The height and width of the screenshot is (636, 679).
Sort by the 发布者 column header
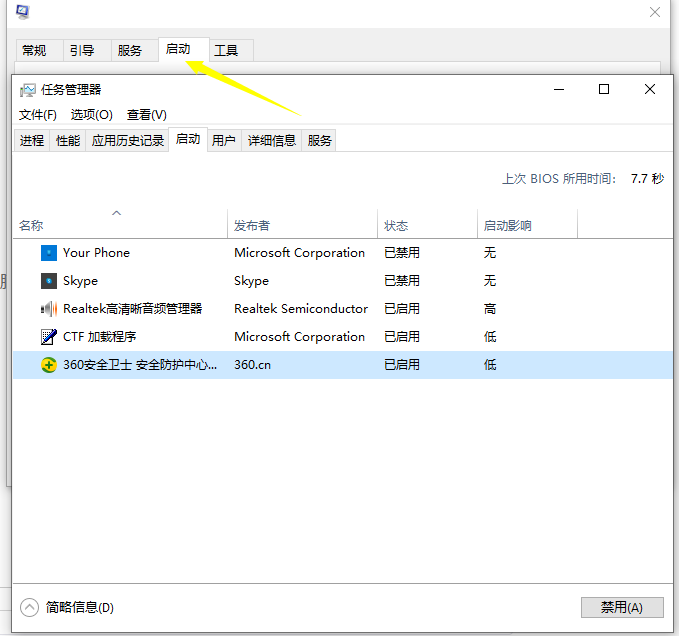(302, 224)
